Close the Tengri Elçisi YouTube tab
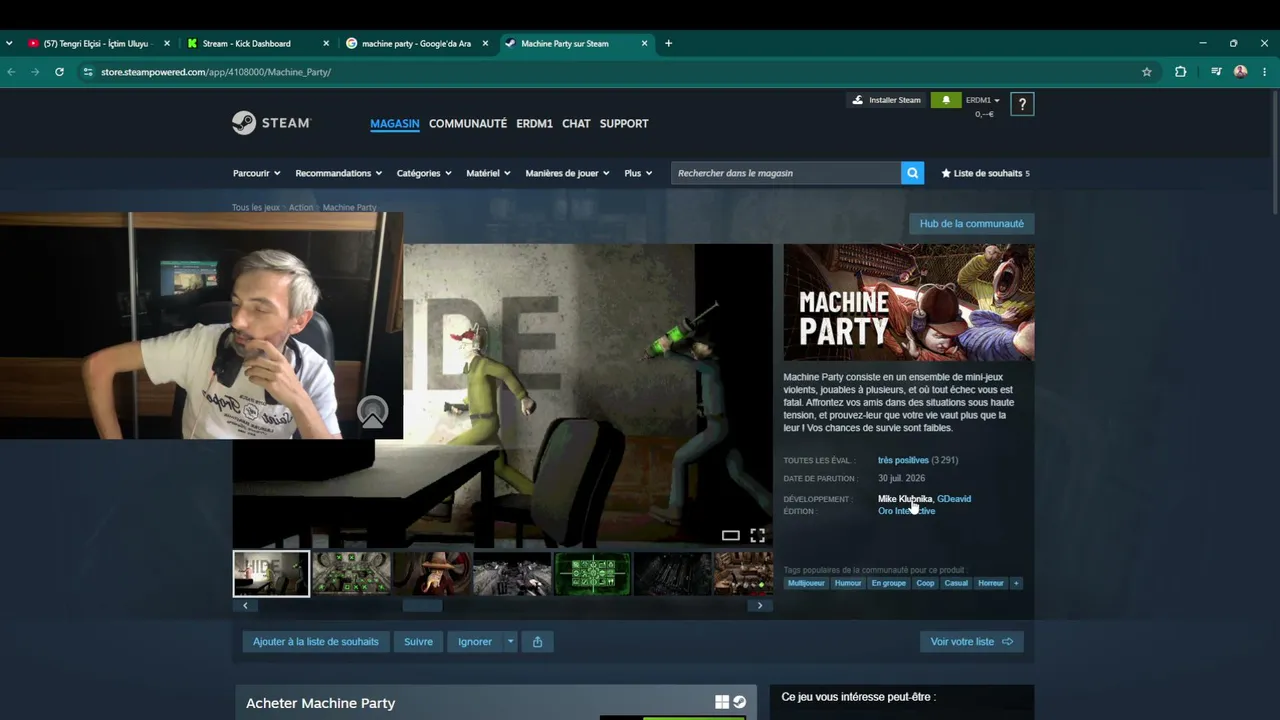Screen dimensions: 1280x720 [x=167, y=43]
